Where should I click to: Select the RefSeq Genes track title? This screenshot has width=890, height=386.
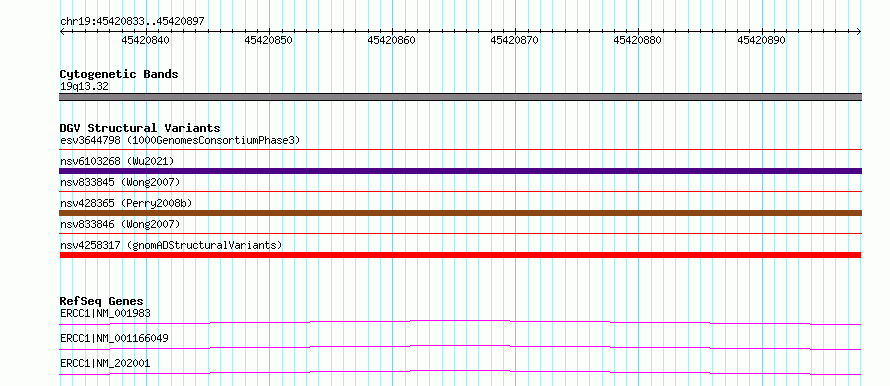[x=102, y=301]
